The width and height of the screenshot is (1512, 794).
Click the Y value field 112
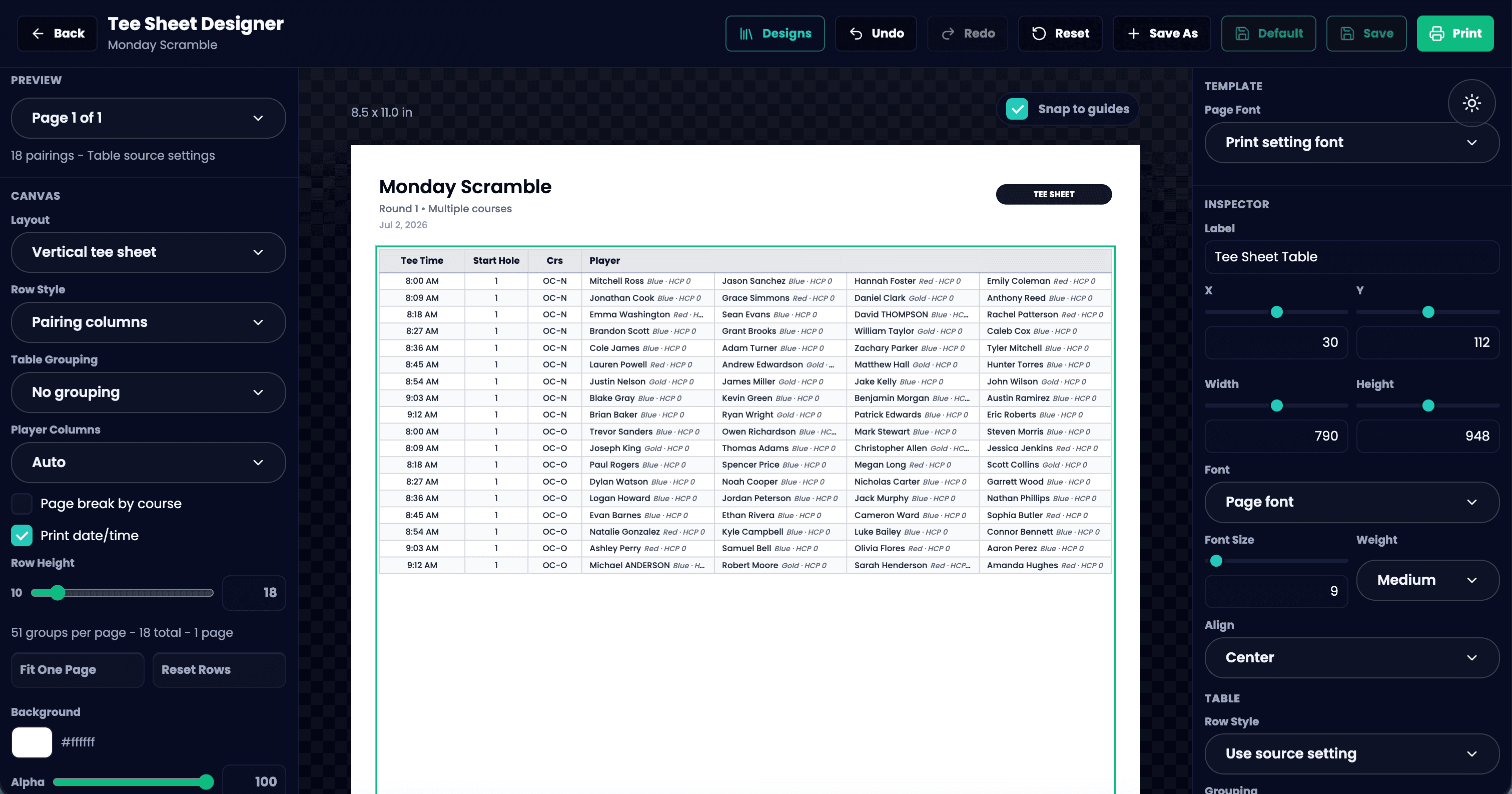point(1427,342)
